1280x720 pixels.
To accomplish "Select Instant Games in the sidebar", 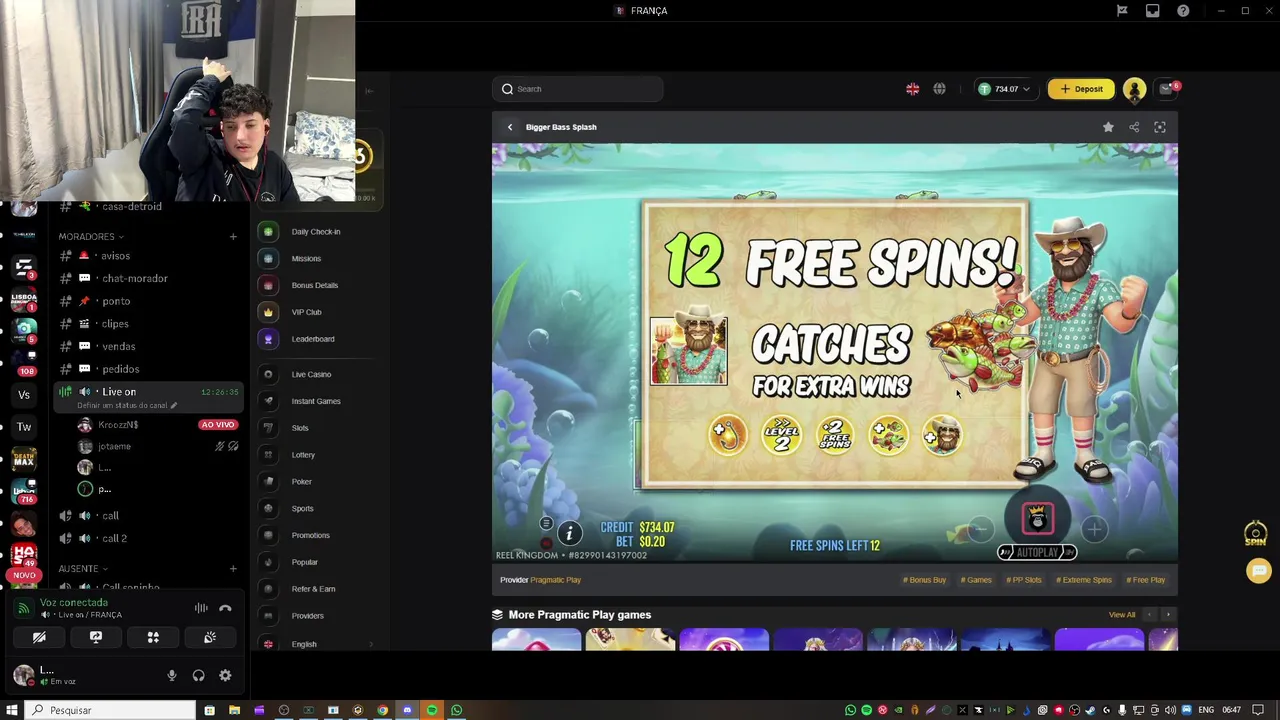I will pyautogui.click(x=316, y=401).
